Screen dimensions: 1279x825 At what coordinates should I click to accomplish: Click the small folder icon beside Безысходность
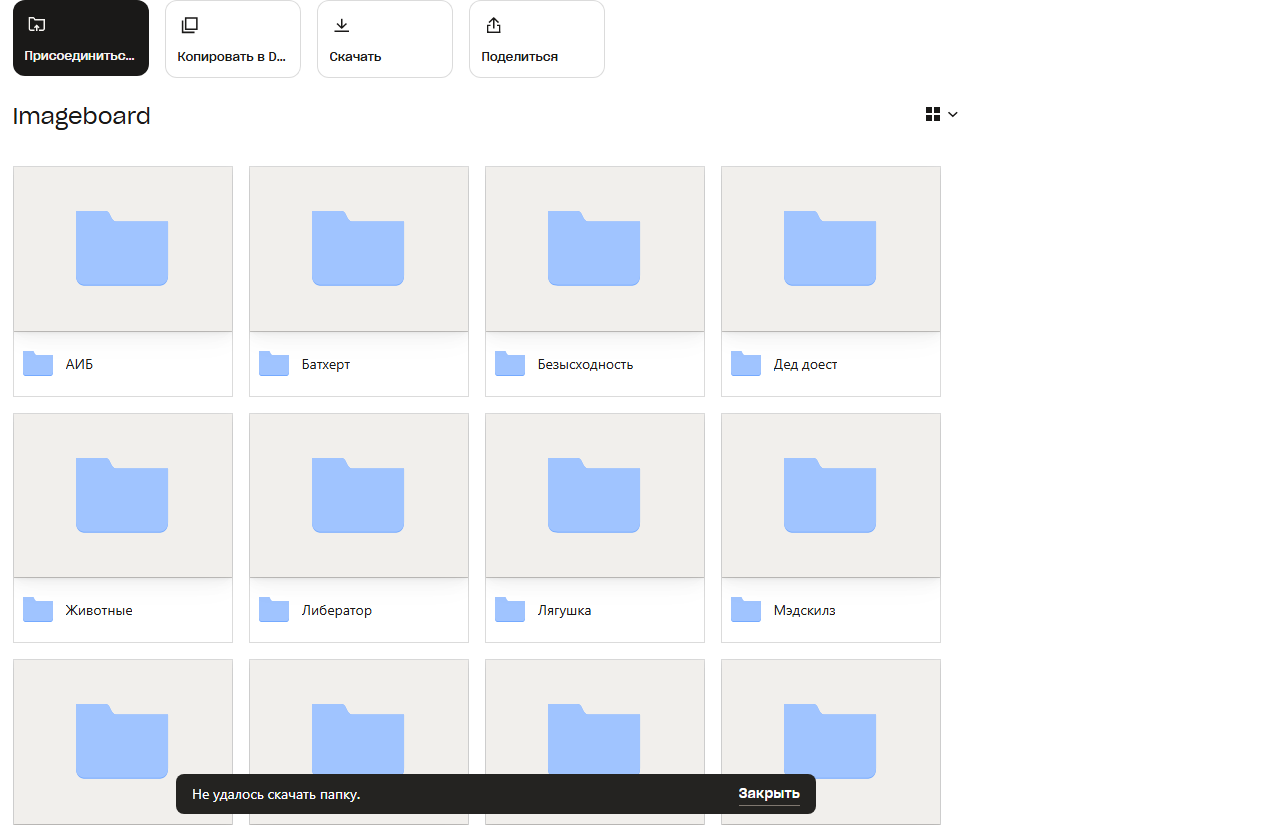[510, 364]
